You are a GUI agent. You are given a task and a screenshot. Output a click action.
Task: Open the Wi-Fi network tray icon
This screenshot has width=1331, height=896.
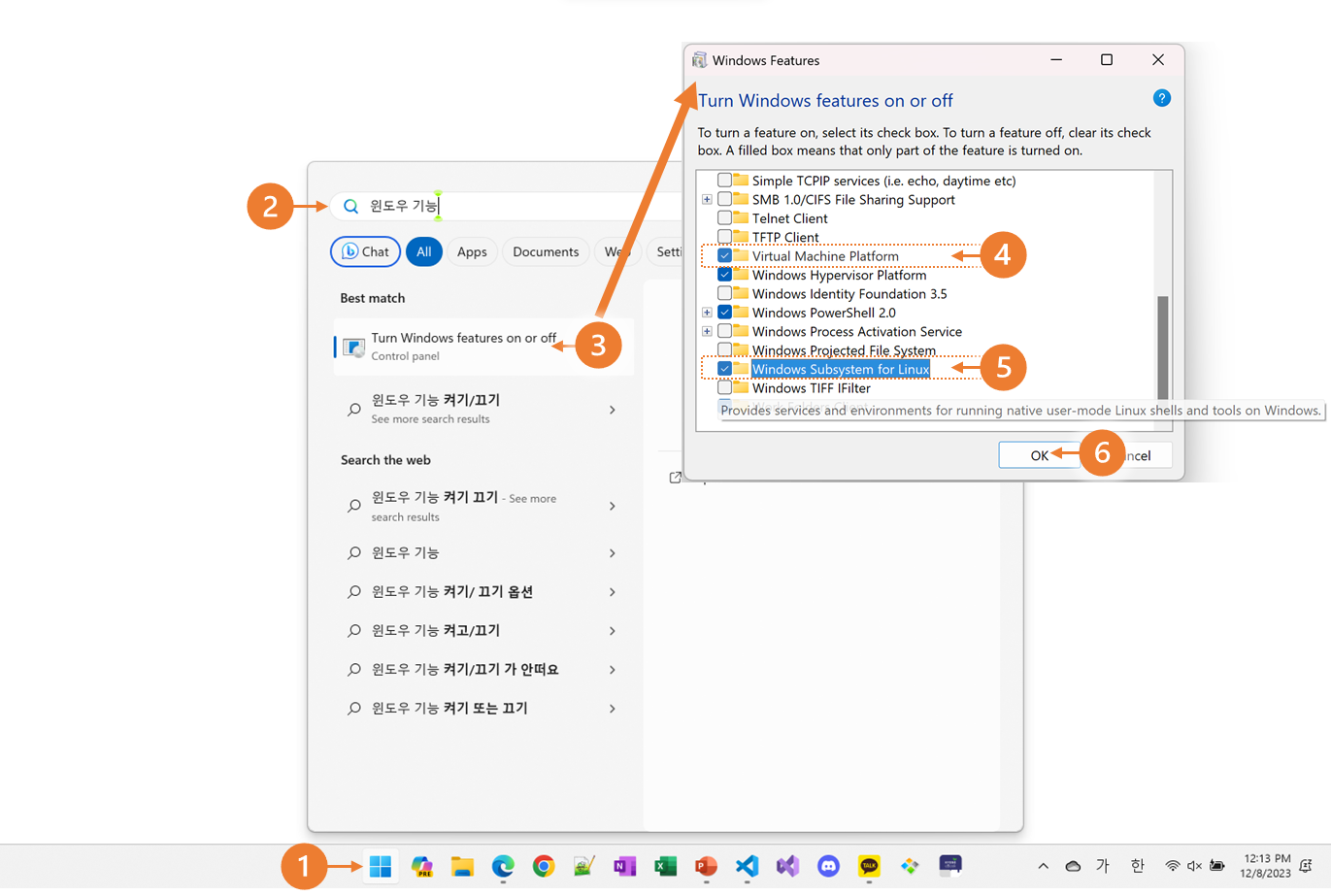point(1173,866)
